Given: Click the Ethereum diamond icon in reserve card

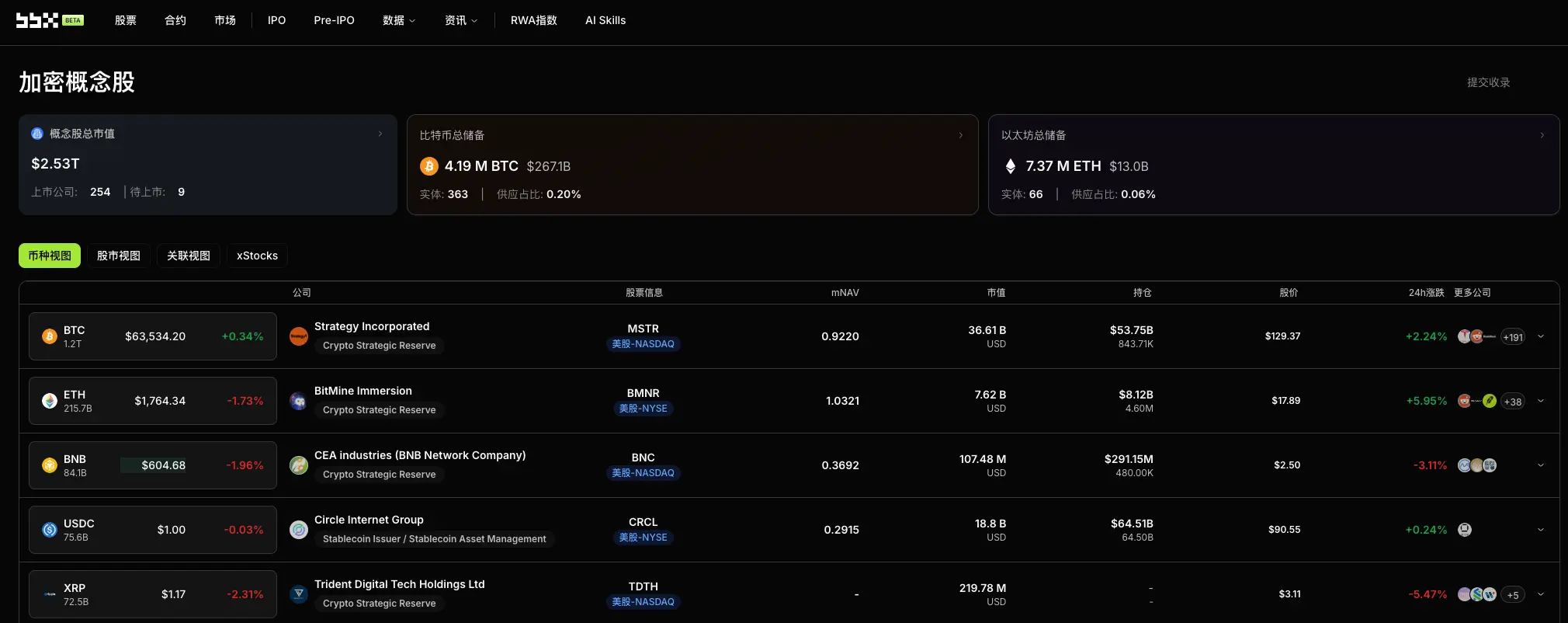Looking at the screenshot, I should coord(1010,166).
